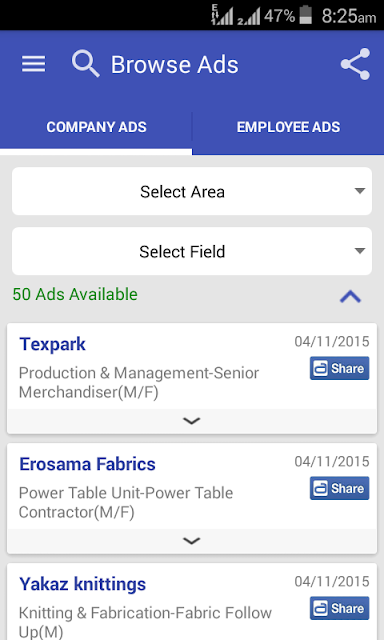Image resolution: width=384 pixels, height=640 pixels.
Task: Tap the 50 Ads Available label
Action: tap(75, 294)
